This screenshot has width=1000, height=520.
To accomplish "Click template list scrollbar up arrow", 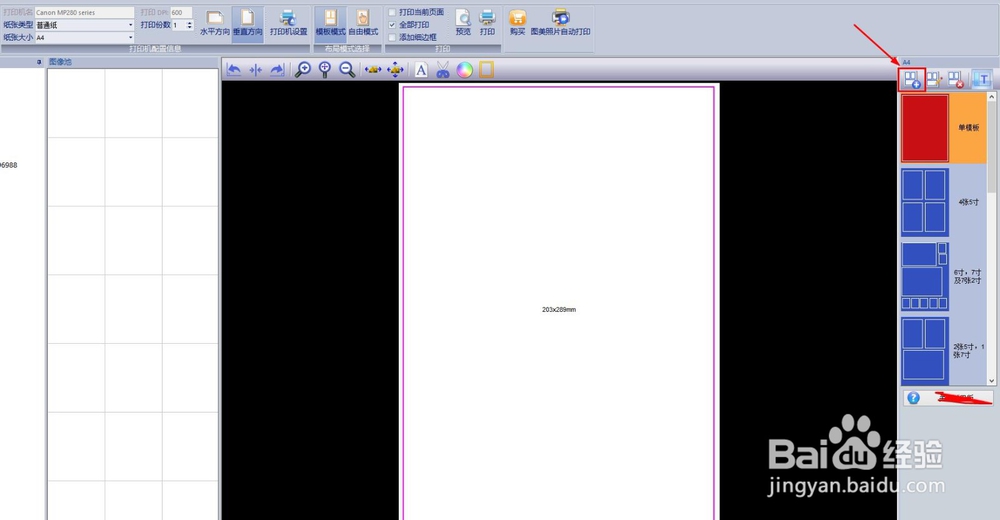I will click(991, 97).
